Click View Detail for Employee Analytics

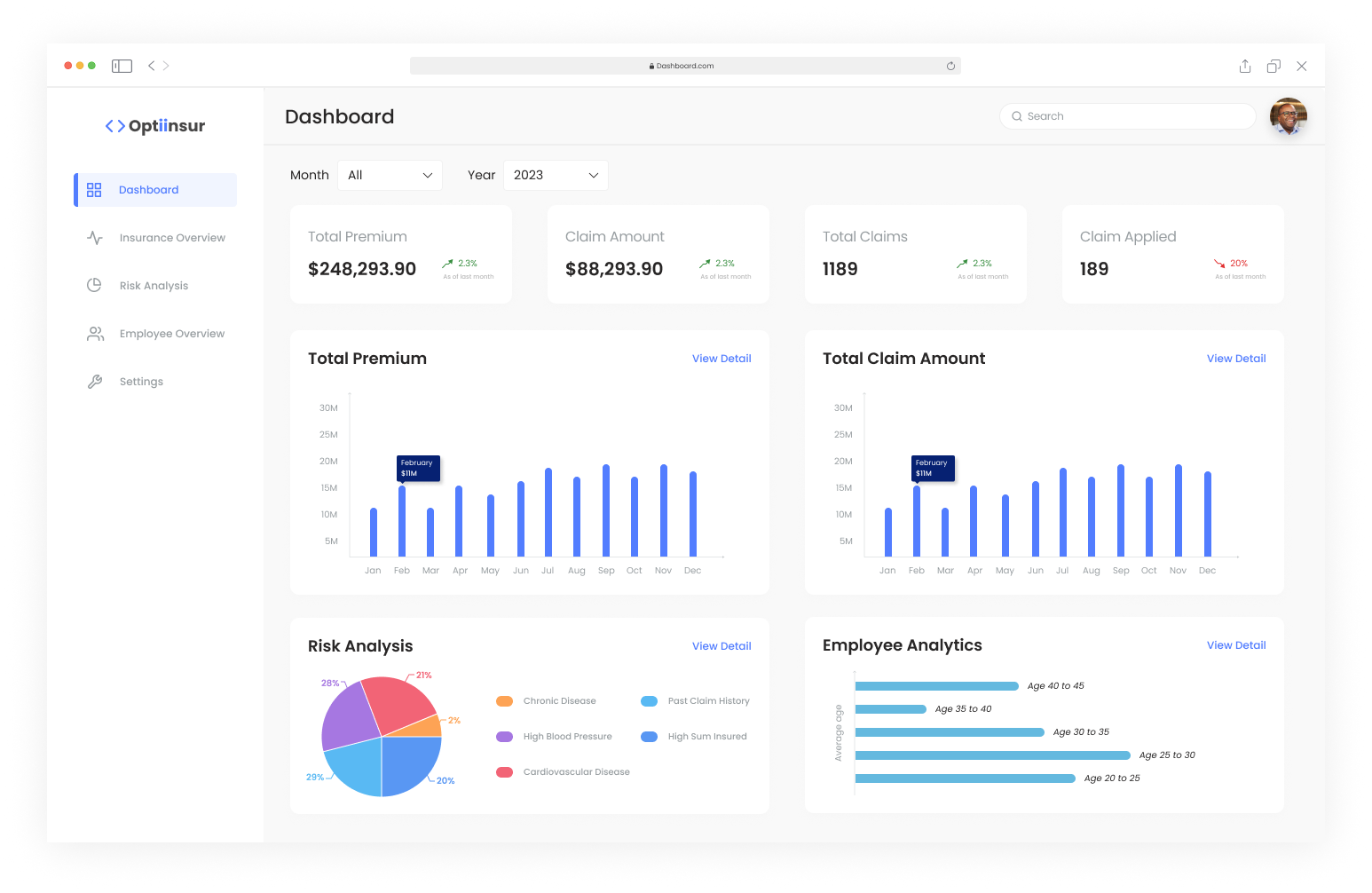click(1236, 645)
